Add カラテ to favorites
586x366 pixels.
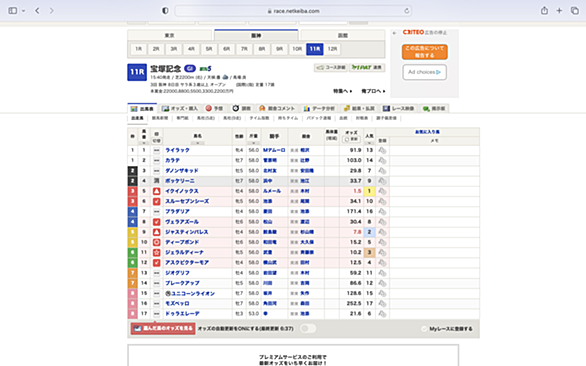click(x=382, y=160)
